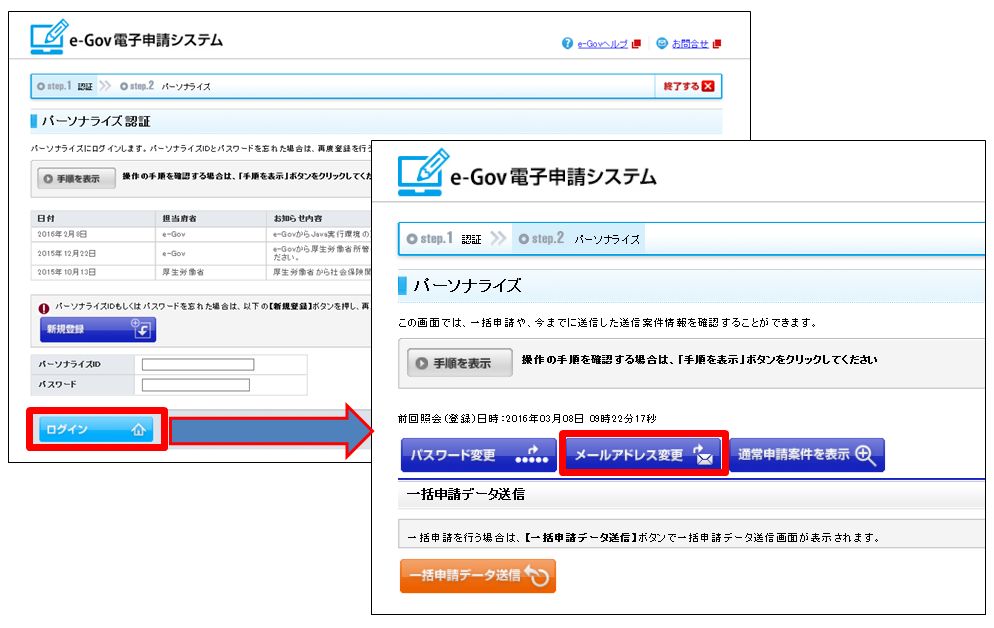This screenshot has height=628, width=994.
Task: Click the envelope icon on メールアドレス変更
Action: (703, 454)
